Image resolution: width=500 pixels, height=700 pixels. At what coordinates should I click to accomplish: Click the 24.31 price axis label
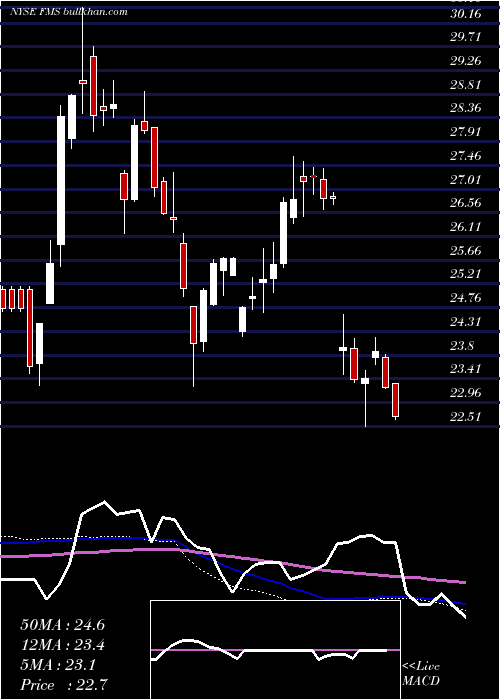pyautogui.click(x=466, y=321)
